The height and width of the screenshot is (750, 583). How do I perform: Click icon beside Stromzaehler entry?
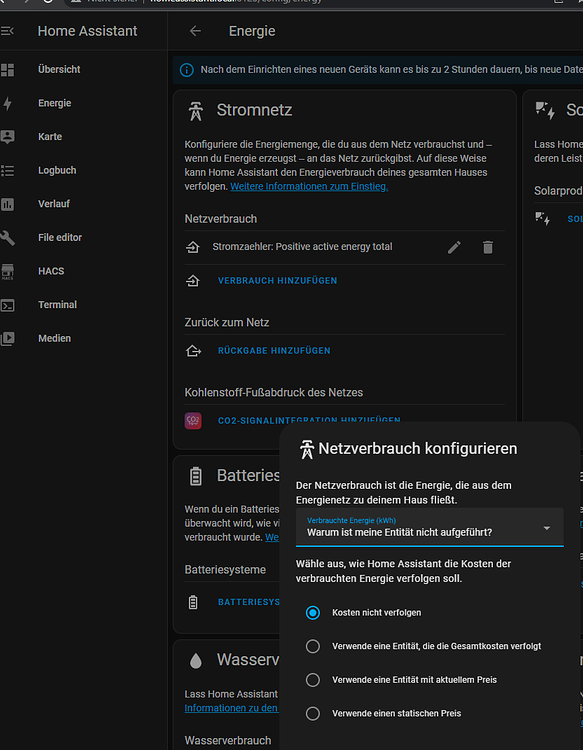coord(193,247)
